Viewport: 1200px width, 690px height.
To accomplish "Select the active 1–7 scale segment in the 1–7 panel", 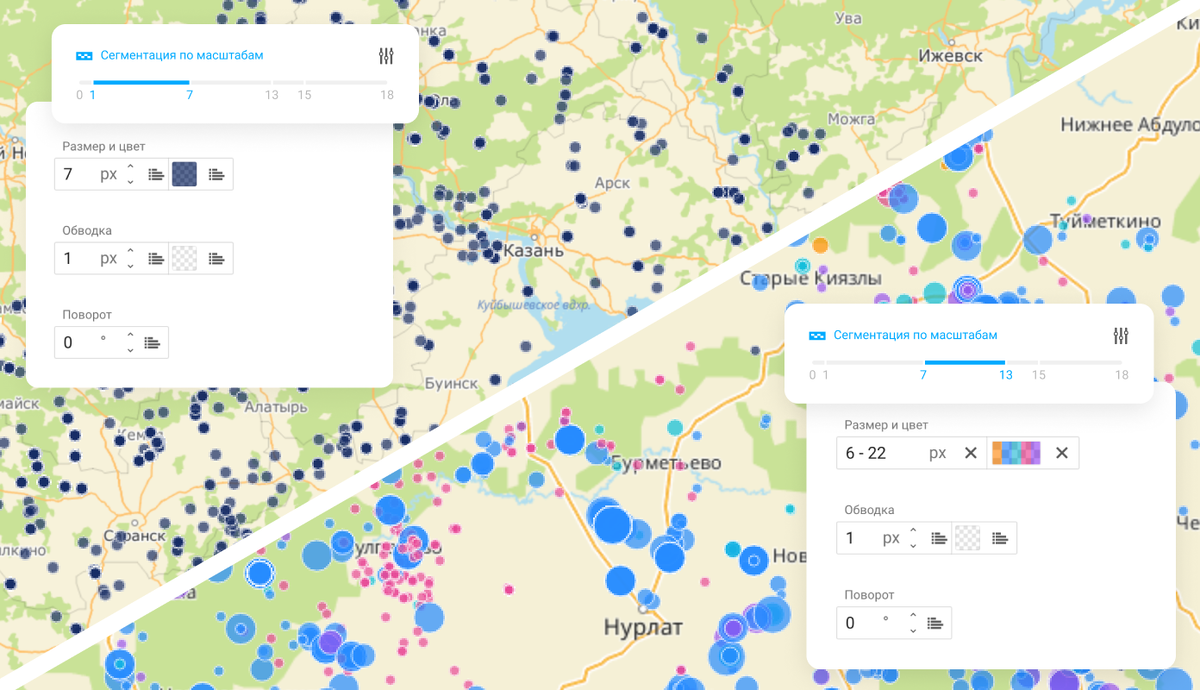I will pos(141,82).
